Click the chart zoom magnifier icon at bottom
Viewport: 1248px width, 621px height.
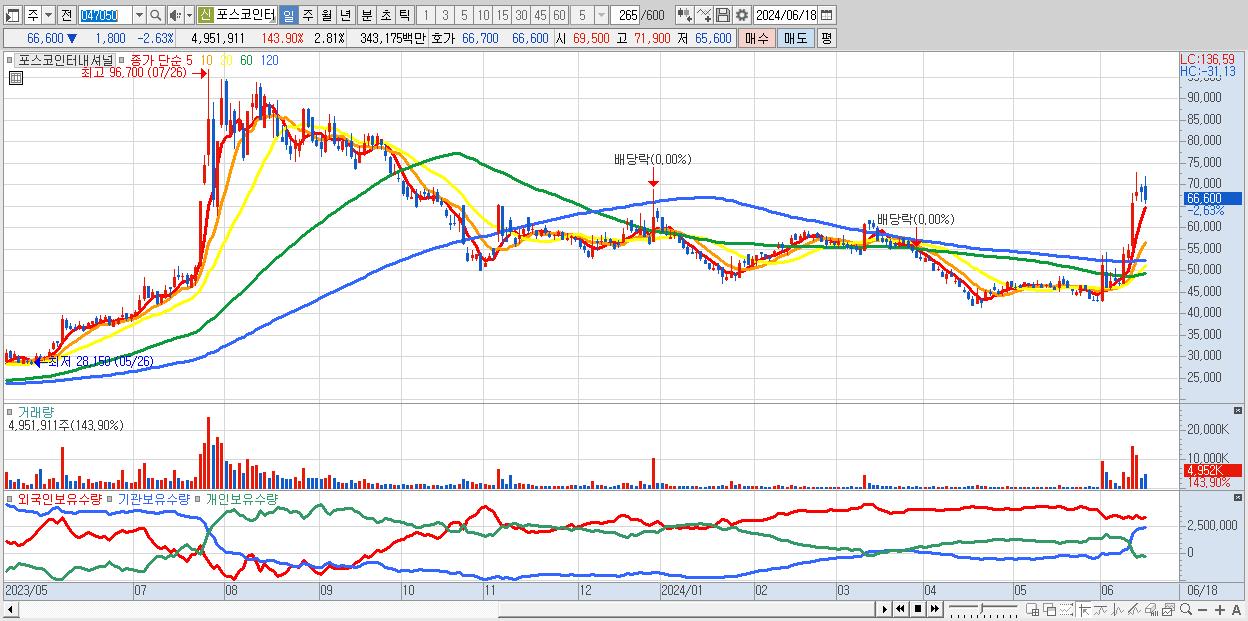(x=1186, y=610)
